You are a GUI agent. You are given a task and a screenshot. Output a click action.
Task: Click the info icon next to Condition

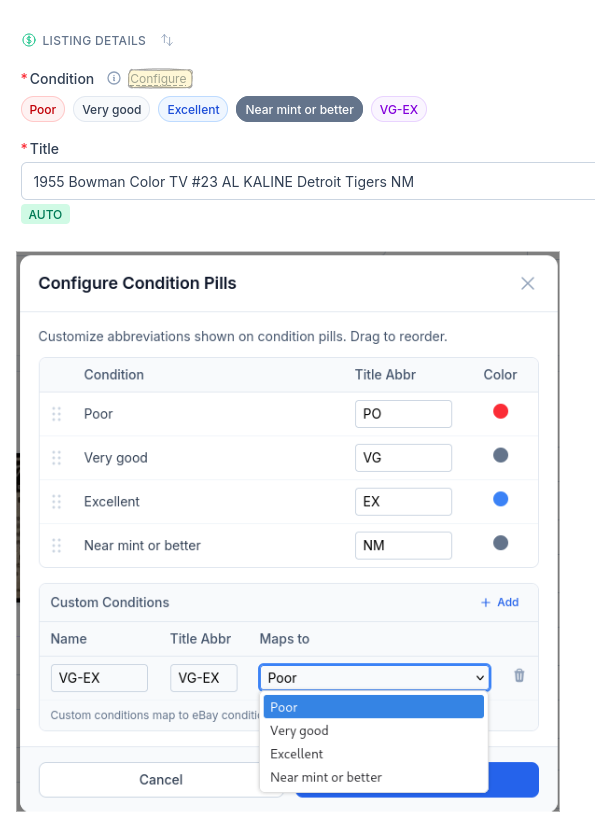pos(113,78)
